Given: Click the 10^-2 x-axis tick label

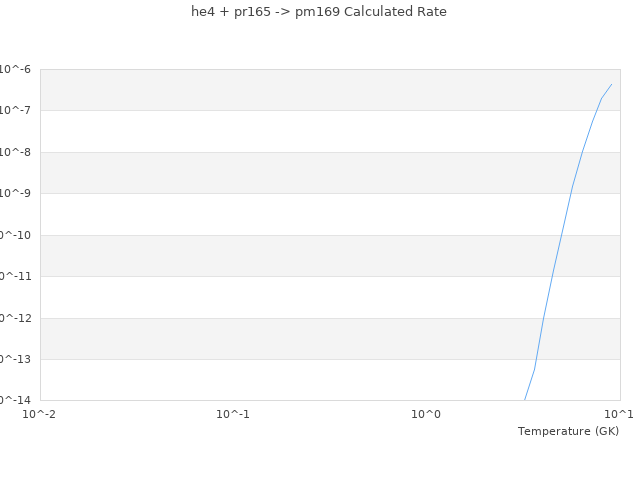Looking at the screenshot, I should point(40,413).
